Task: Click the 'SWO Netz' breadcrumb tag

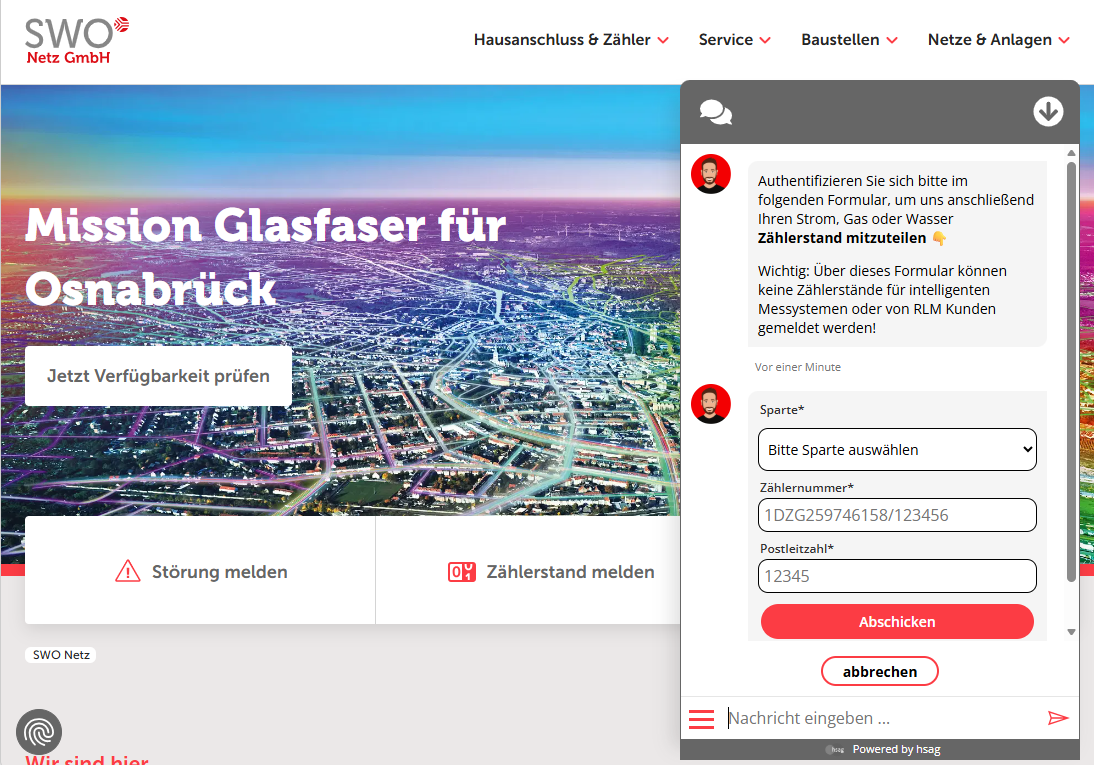Action: 61,655
